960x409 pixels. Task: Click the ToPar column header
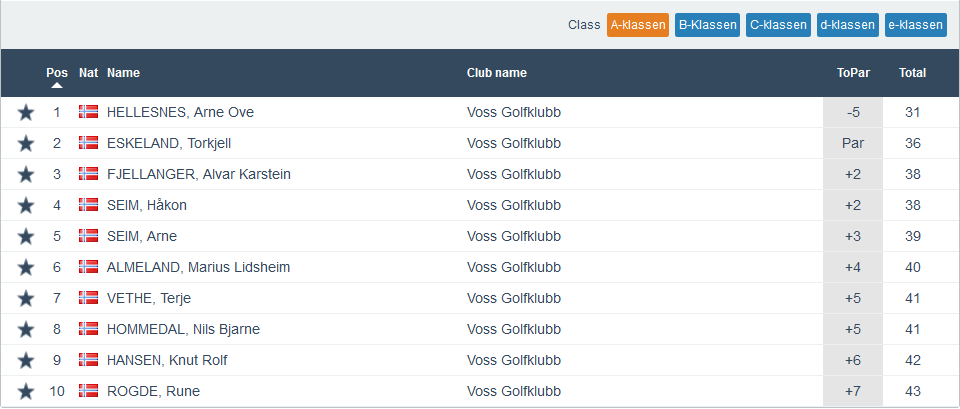tap(852, 73)
